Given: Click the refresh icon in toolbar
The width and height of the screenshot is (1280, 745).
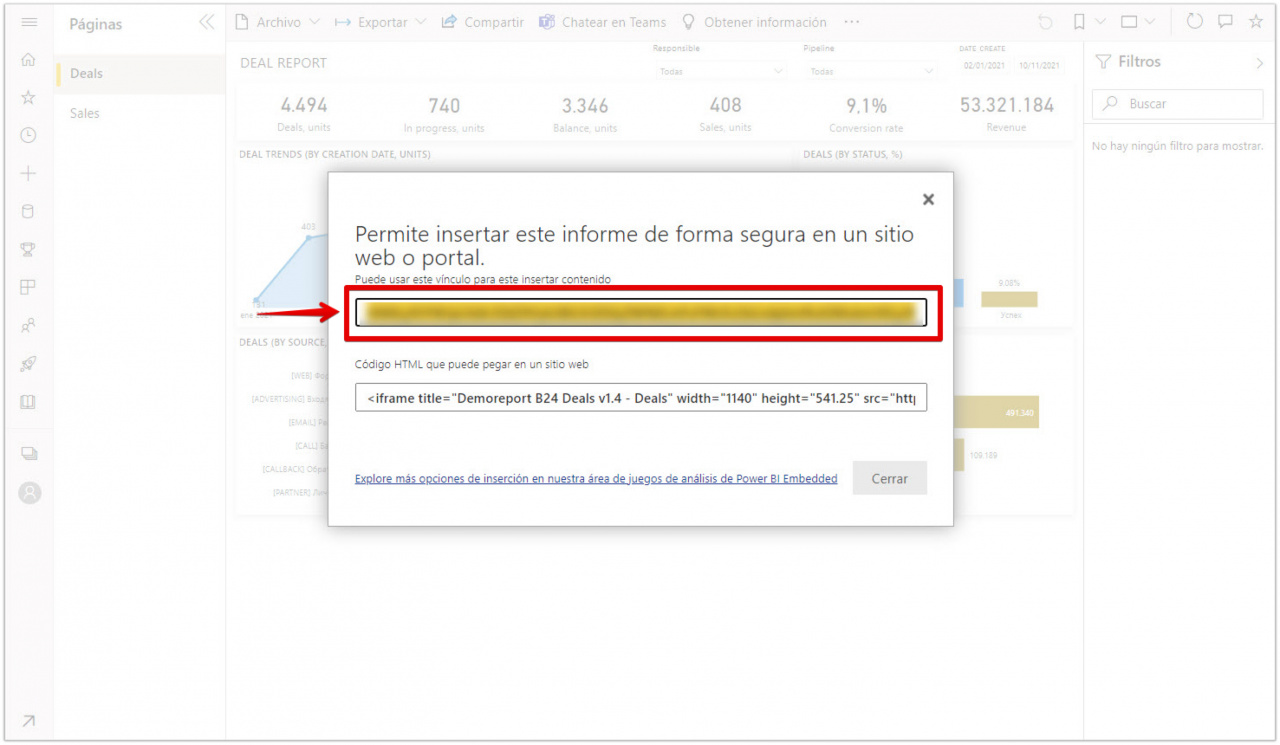Looking at the screenshot, I should pyautogui.click(x=1195, y=22).
